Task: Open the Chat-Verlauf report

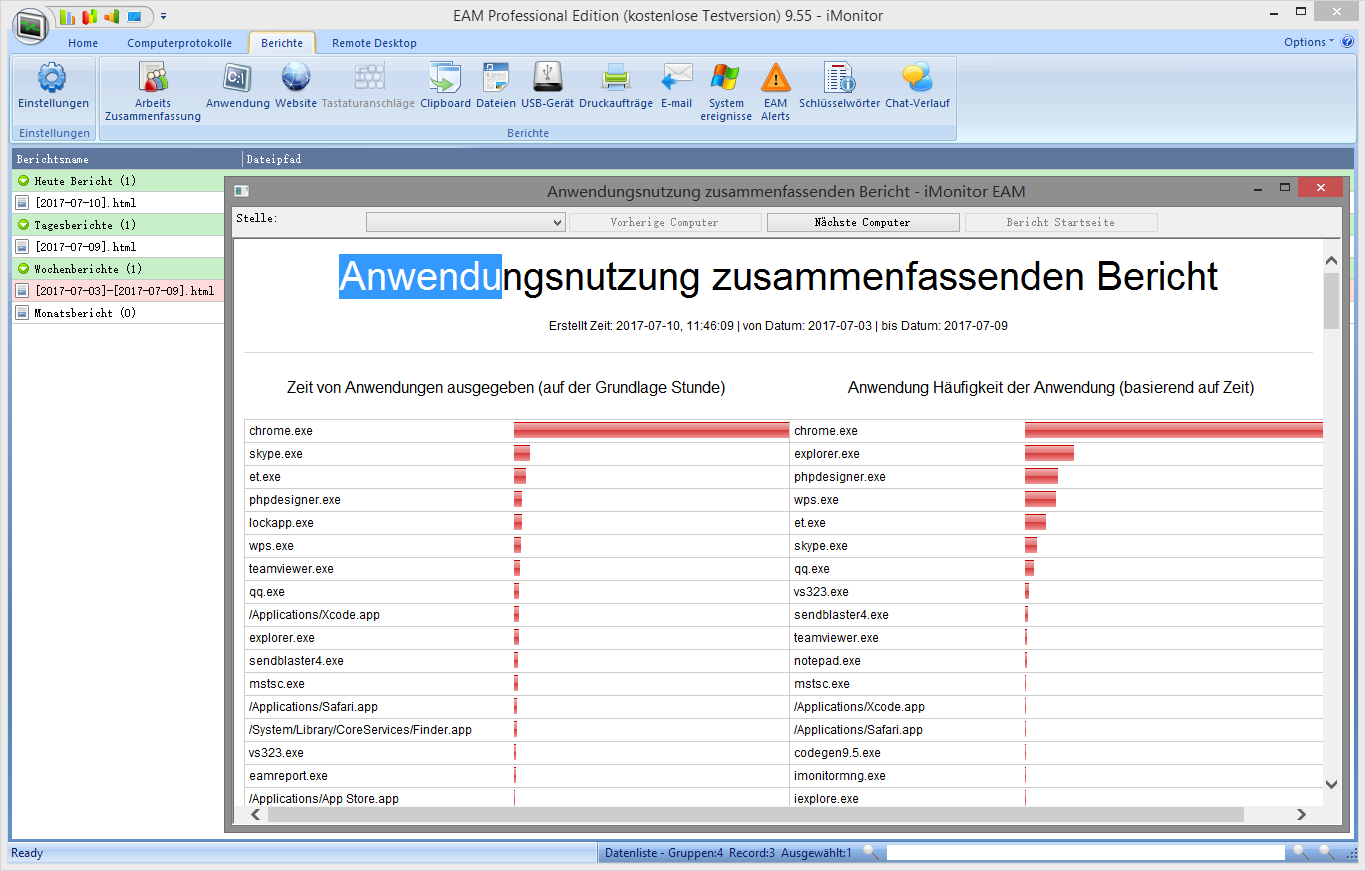Action: [917, 80]
